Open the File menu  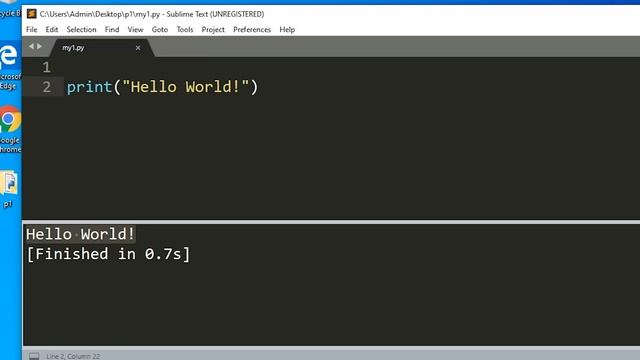click(x=31, y=29)
